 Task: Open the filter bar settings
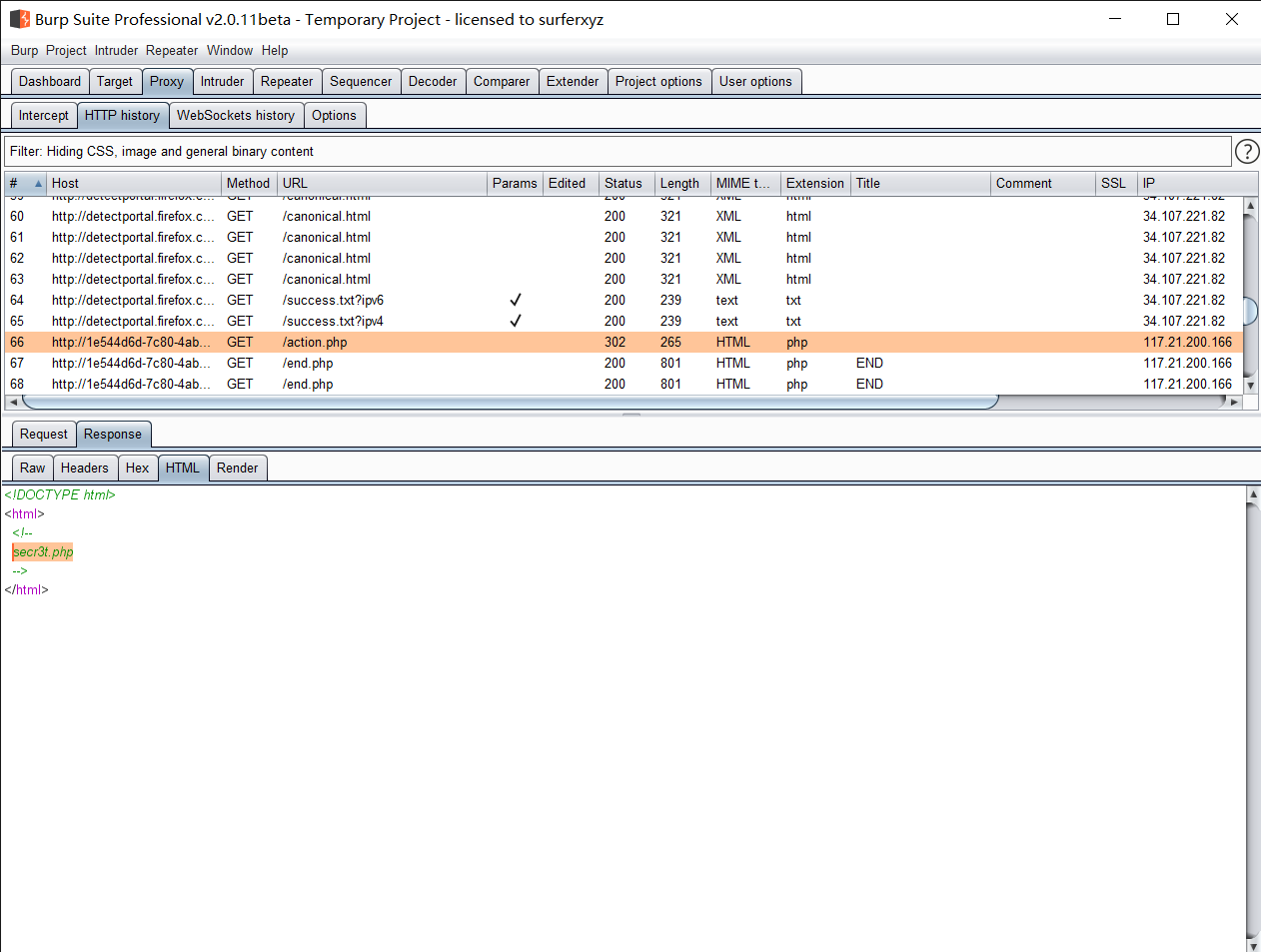click(x=618, y=151)
